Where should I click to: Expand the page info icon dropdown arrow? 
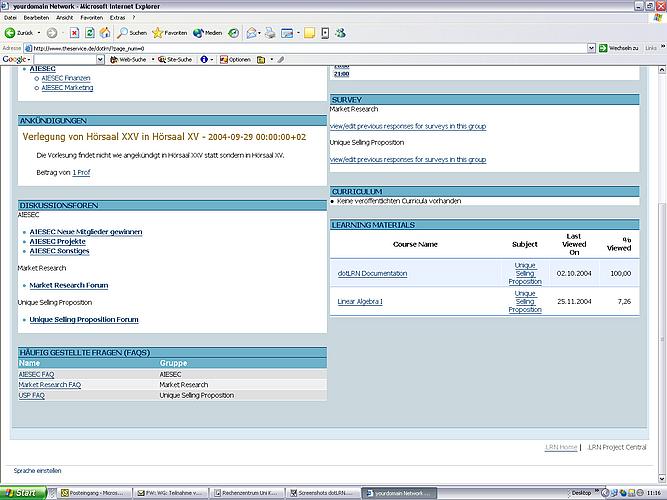coord(212,60)
